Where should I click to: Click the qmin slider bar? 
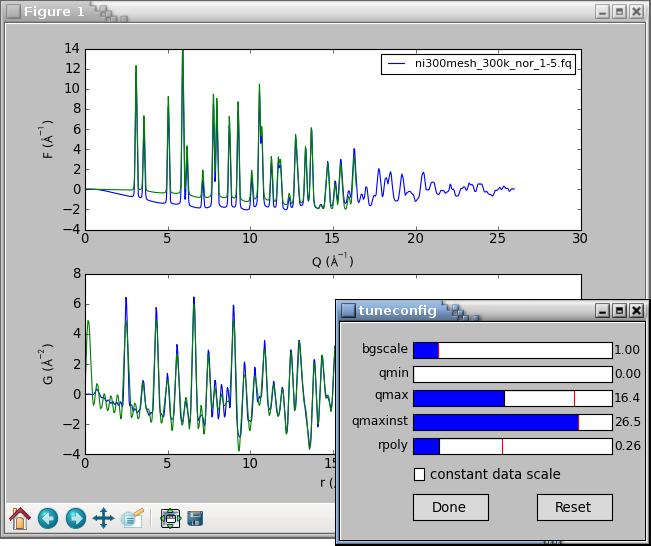pyautogui.click(x=512, y=374)
